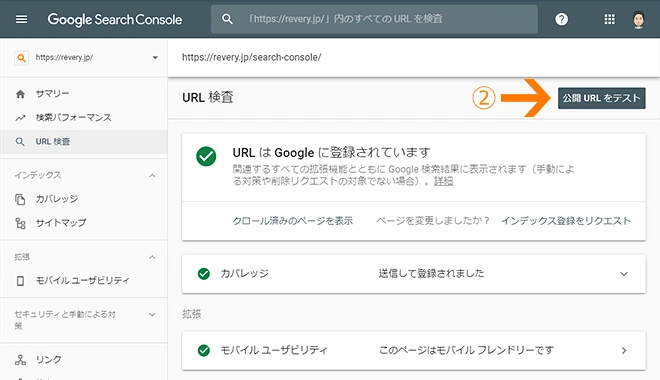Select URL 検査 in the sidebar
This screenshot has height=380, width=660.
(x=84, y=142)
